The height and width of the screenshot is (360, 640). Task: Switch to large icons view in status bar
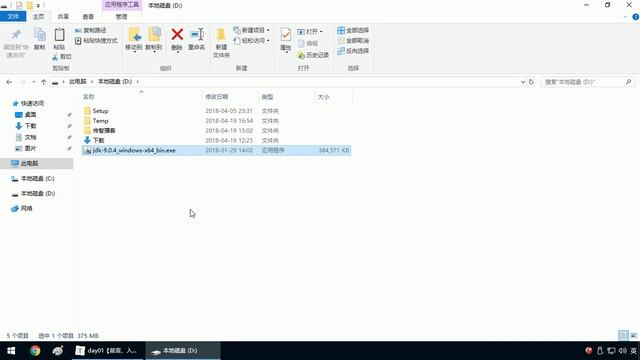coord(633,336)
